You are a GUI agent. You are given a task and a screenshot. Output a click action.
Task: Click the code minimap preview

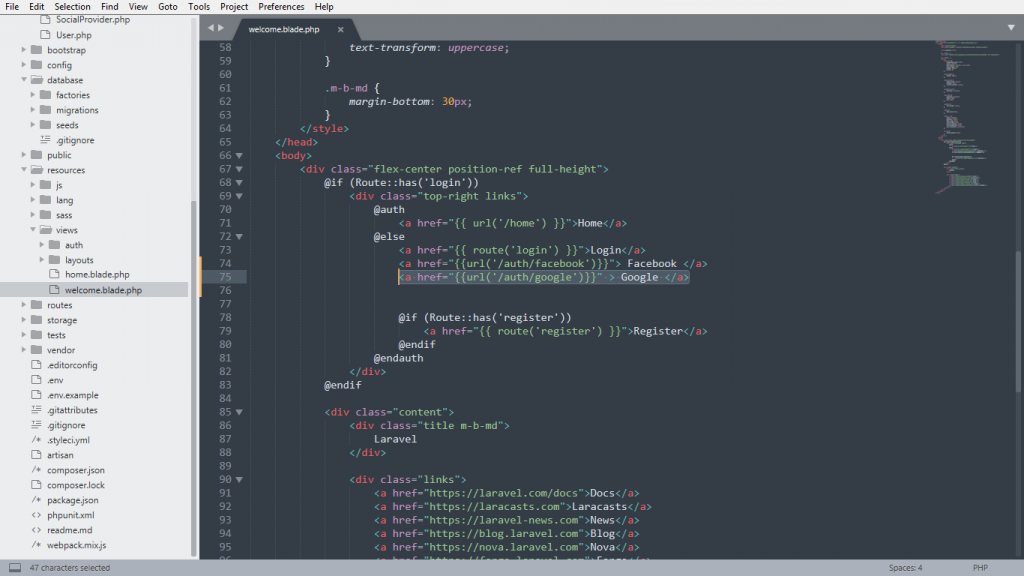(967, 118)
